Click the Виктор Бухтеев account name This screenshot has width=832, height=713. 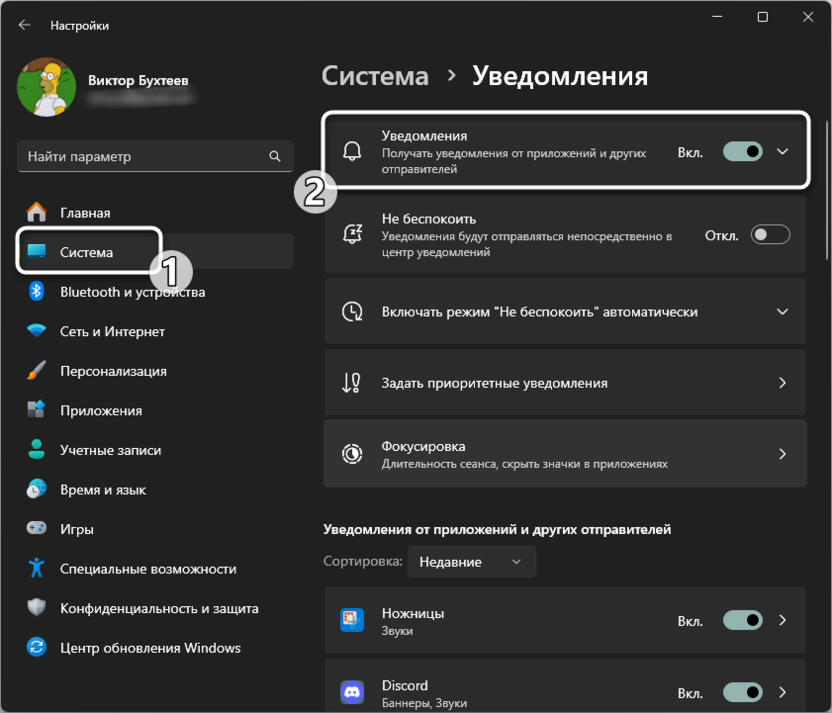click(x=138, y=80)
